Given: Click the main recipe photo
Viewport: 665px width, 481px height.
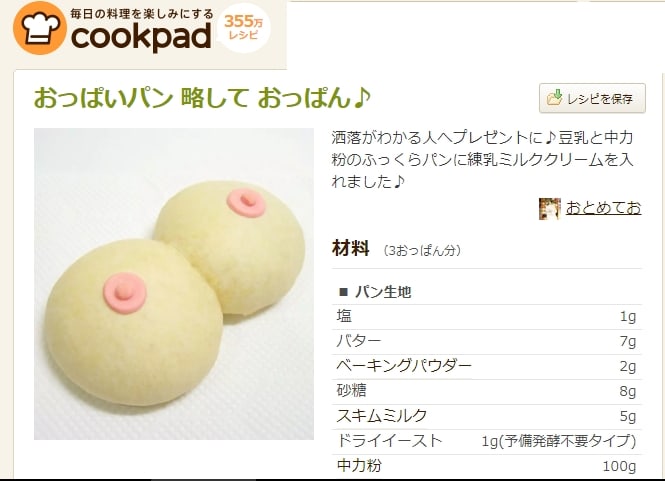Looking at the screenshot, I should (x=174, y=284).
